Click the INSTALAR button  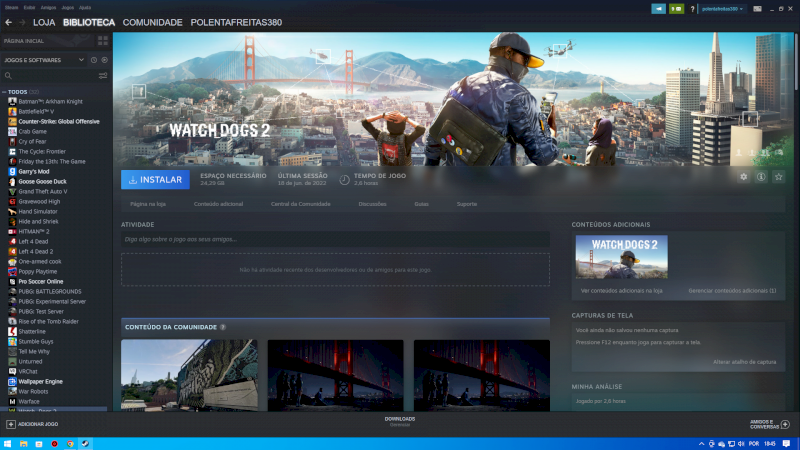tap(155, 180)
